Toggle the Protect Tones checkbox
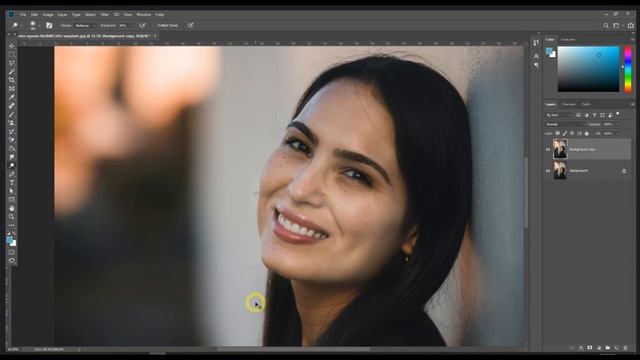This screenshot has width=640, height=360. pyautogui.click(x=154, y=25)
